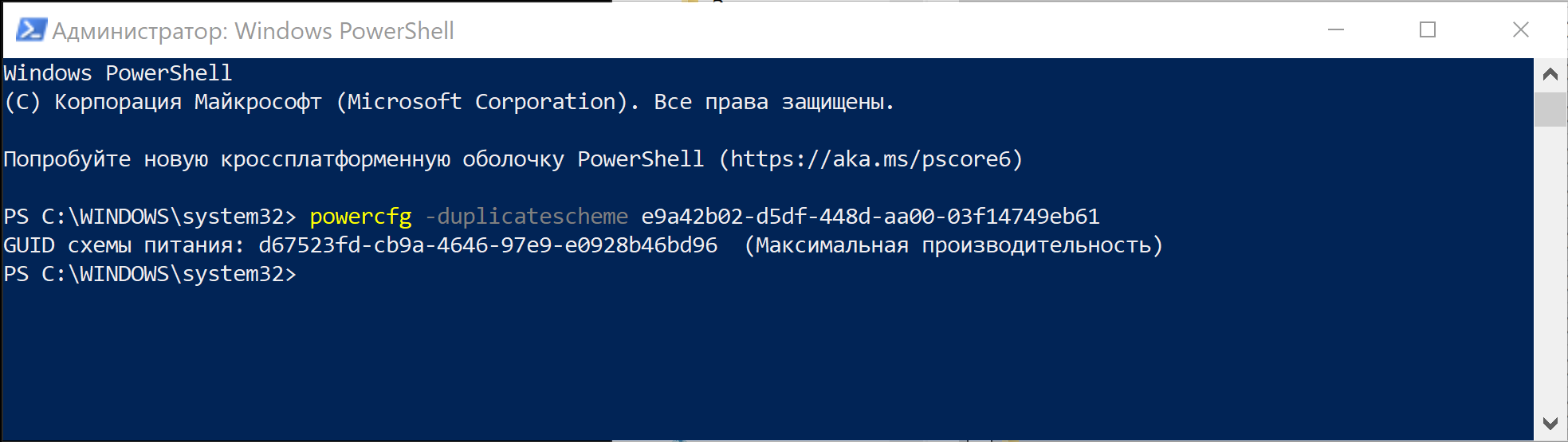Click the yellow powercfg command word
Viewport: 1568px width, 442px height.
360,217
